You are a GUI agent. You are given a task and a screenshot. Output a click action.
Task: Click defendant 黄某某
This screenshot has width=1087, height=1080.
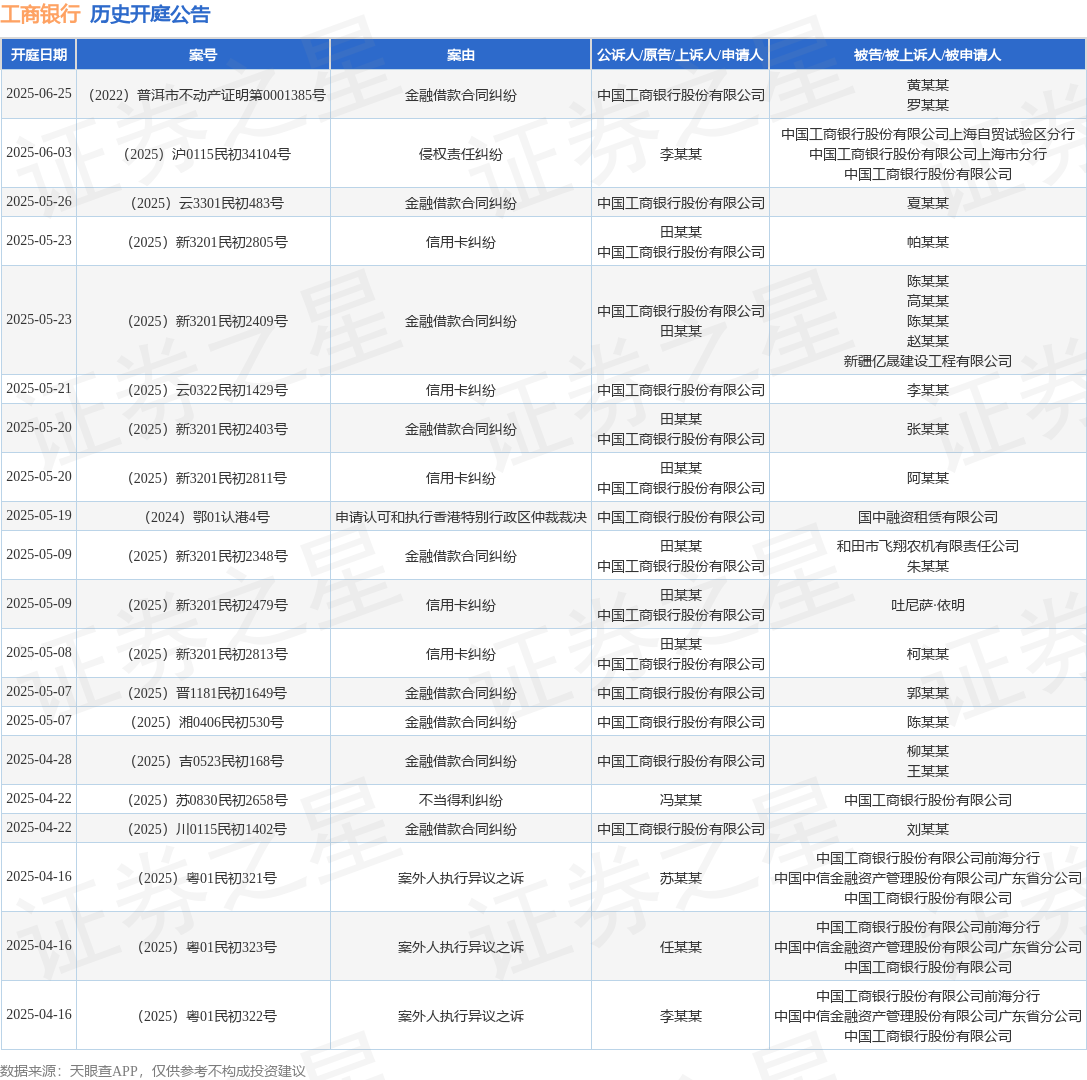[928, 85]
